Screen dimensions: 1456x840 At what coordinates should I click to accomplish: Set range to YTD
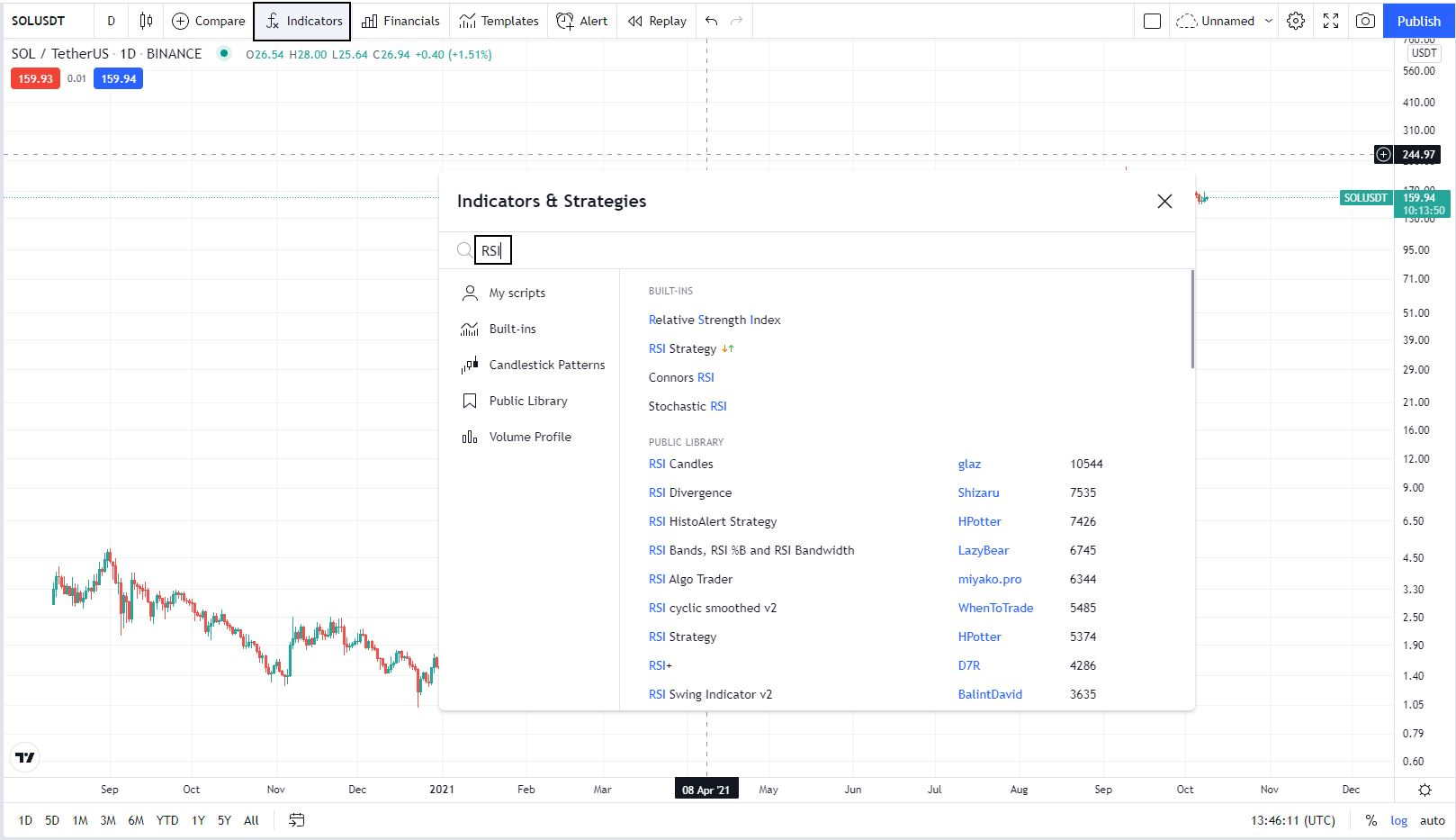click(x=167, y=820)
